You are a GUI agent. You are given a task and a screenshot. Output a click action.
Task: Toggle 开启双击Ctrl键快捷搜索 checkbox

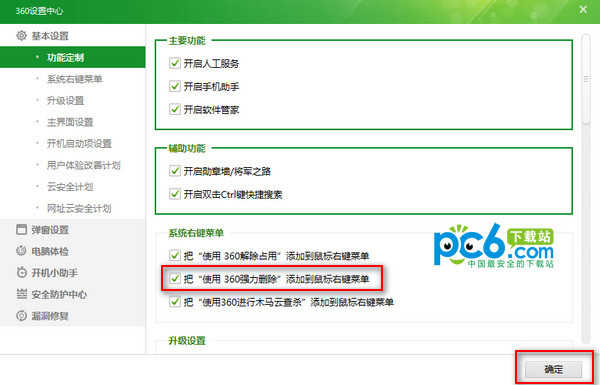click(175, 194)
